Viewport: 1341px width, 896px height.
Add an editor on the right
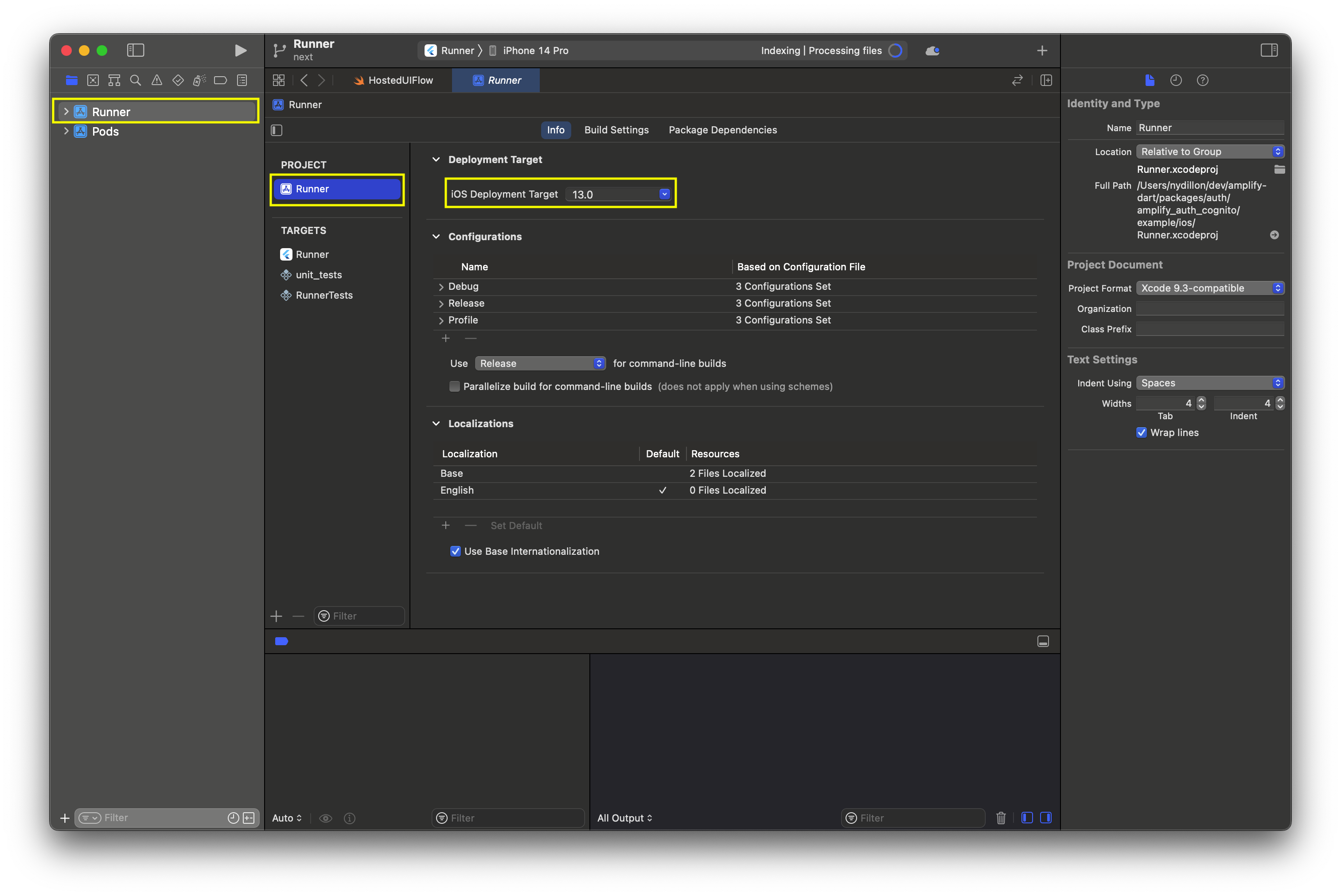(x=1045, y=81)
